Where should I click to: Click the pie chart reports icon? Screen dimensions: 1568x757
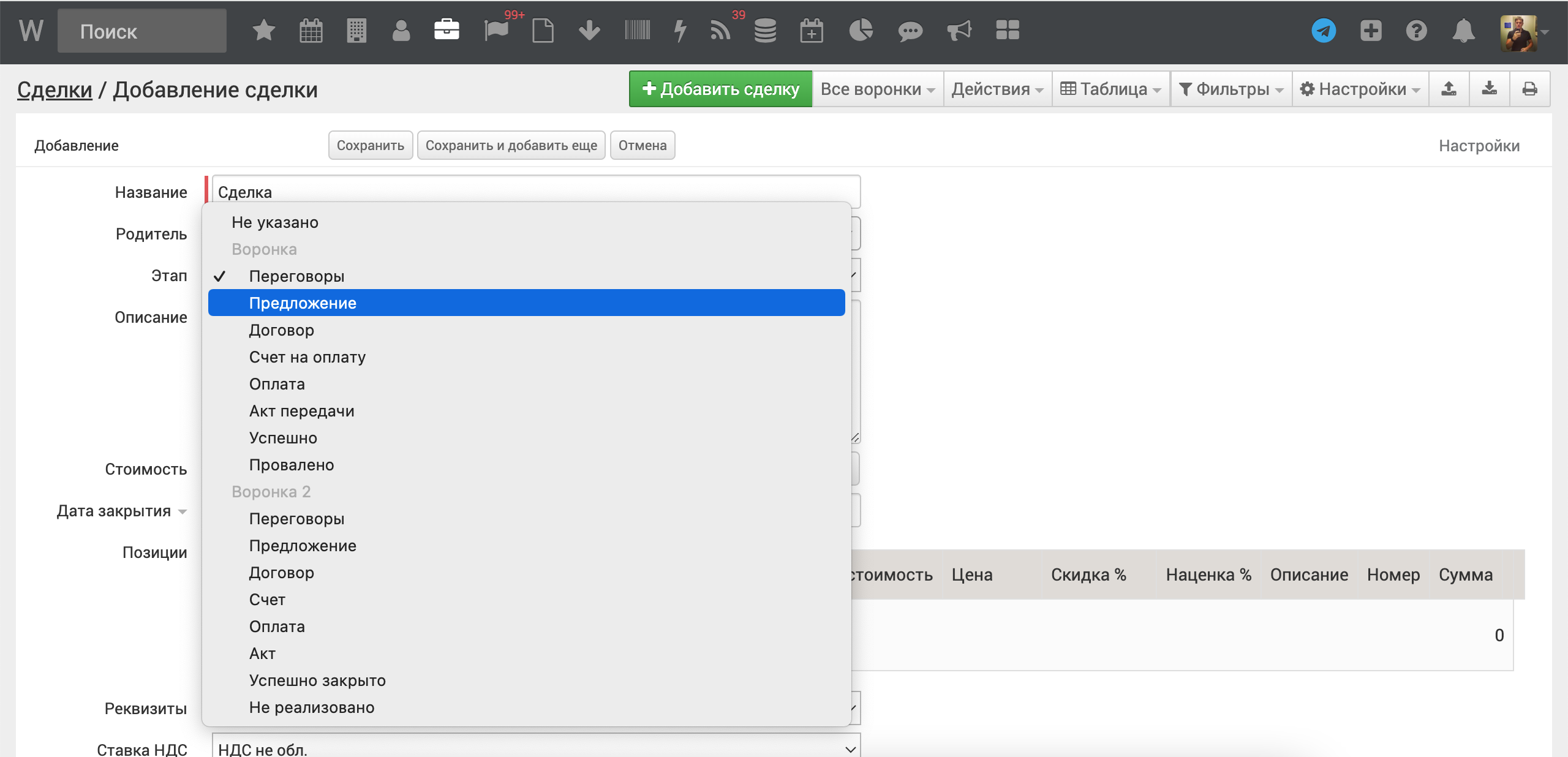[861, 30]
